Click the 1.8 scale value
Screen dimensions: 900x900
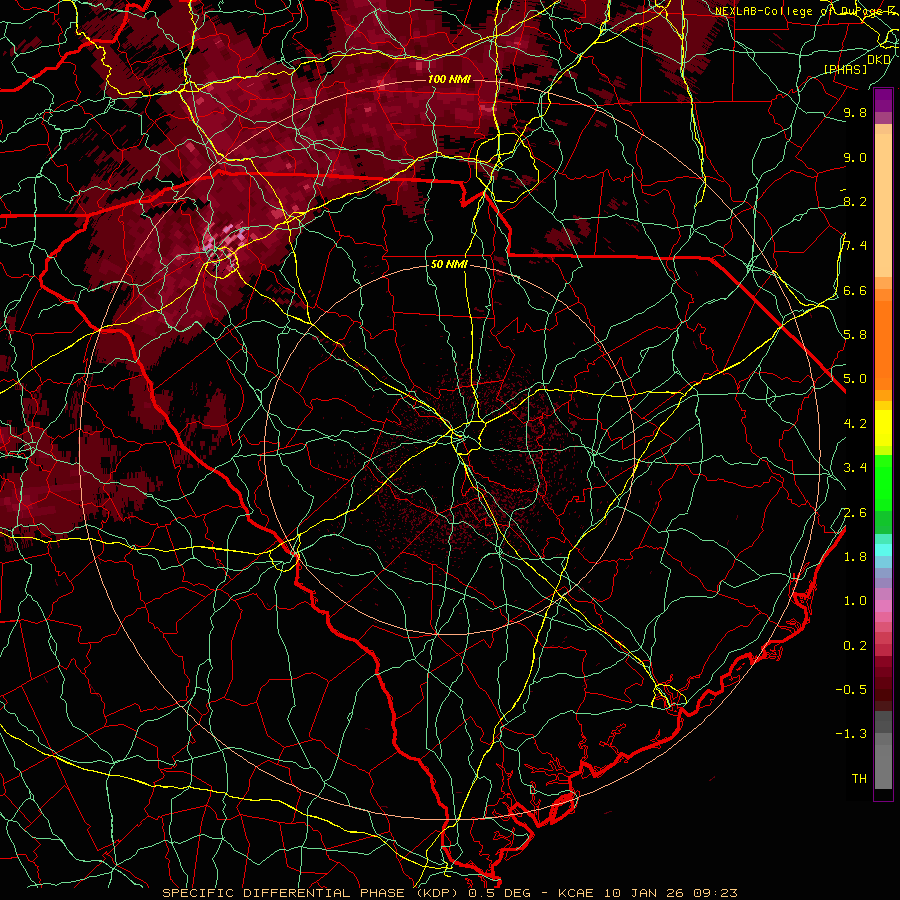(855, 557)
